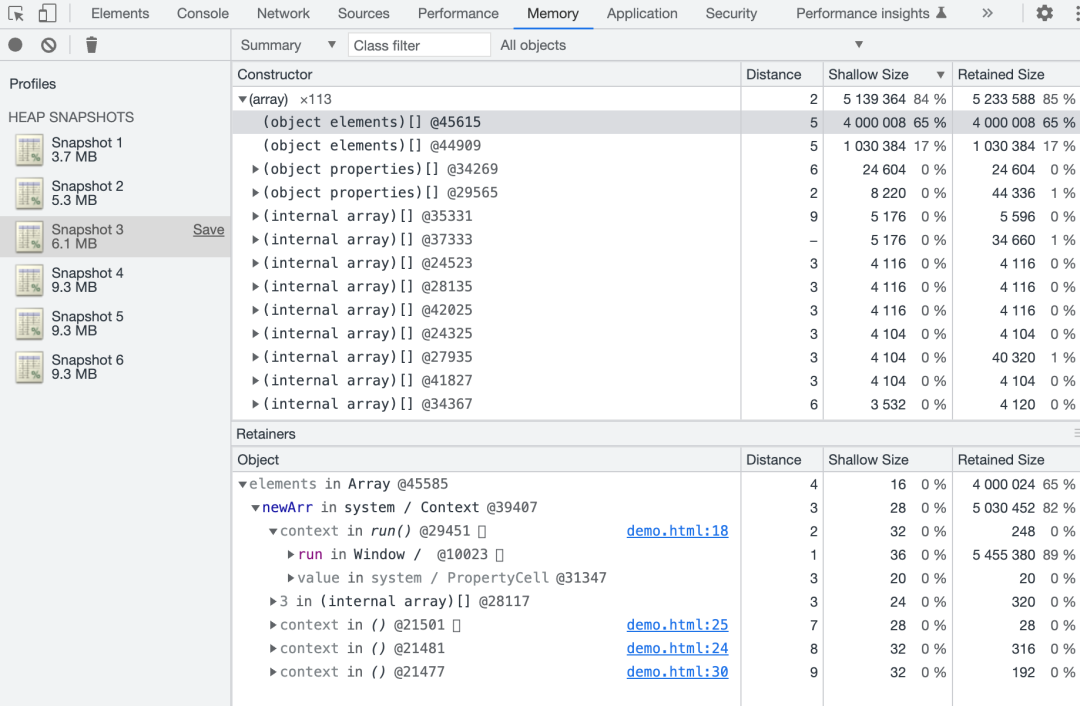This screenshot has height=706, width=1080.
Task: Expand (object properties)[] @34269 row
Action: (256, 170)
